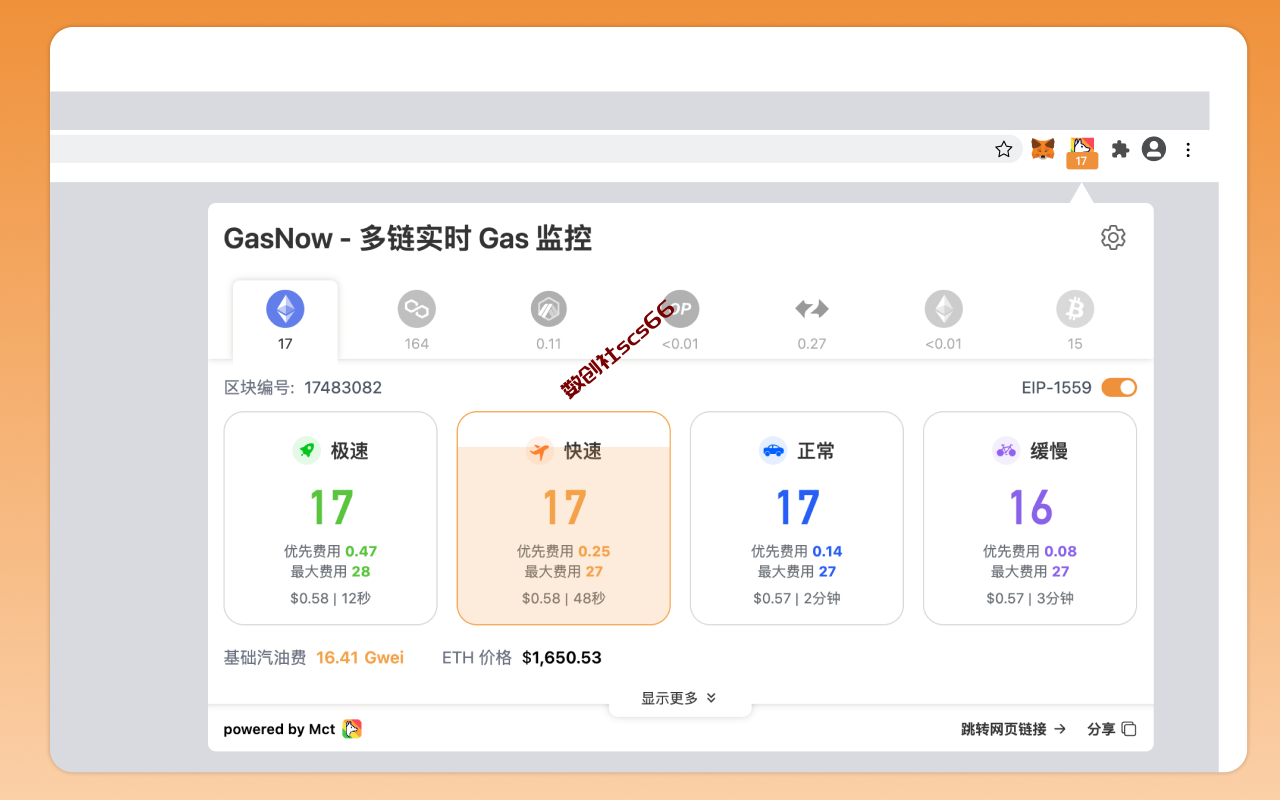
Task: Click the $0.58 | 12秒 estimate
Action: click(330, 598)
